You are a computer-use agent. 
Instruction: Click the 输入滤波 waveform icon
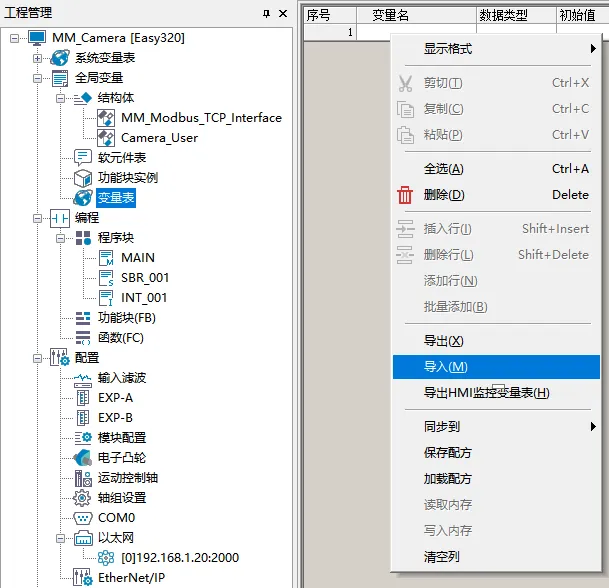pyautogui.click(x=83, y=380)
